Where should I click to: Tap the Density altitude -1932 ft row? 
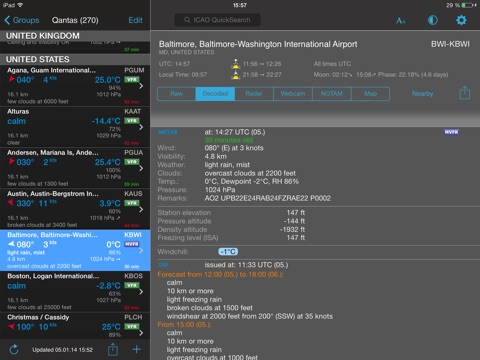231,229
